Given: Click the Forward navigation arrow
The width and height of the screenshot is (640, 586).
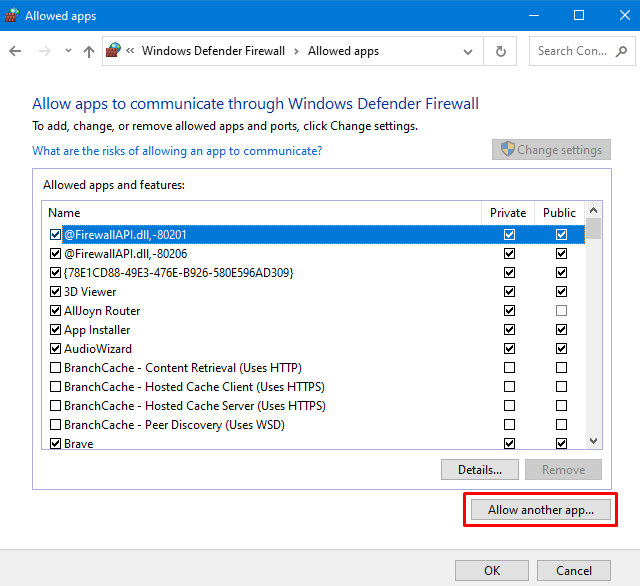Looking at the screenshot, I should [43, 51].
